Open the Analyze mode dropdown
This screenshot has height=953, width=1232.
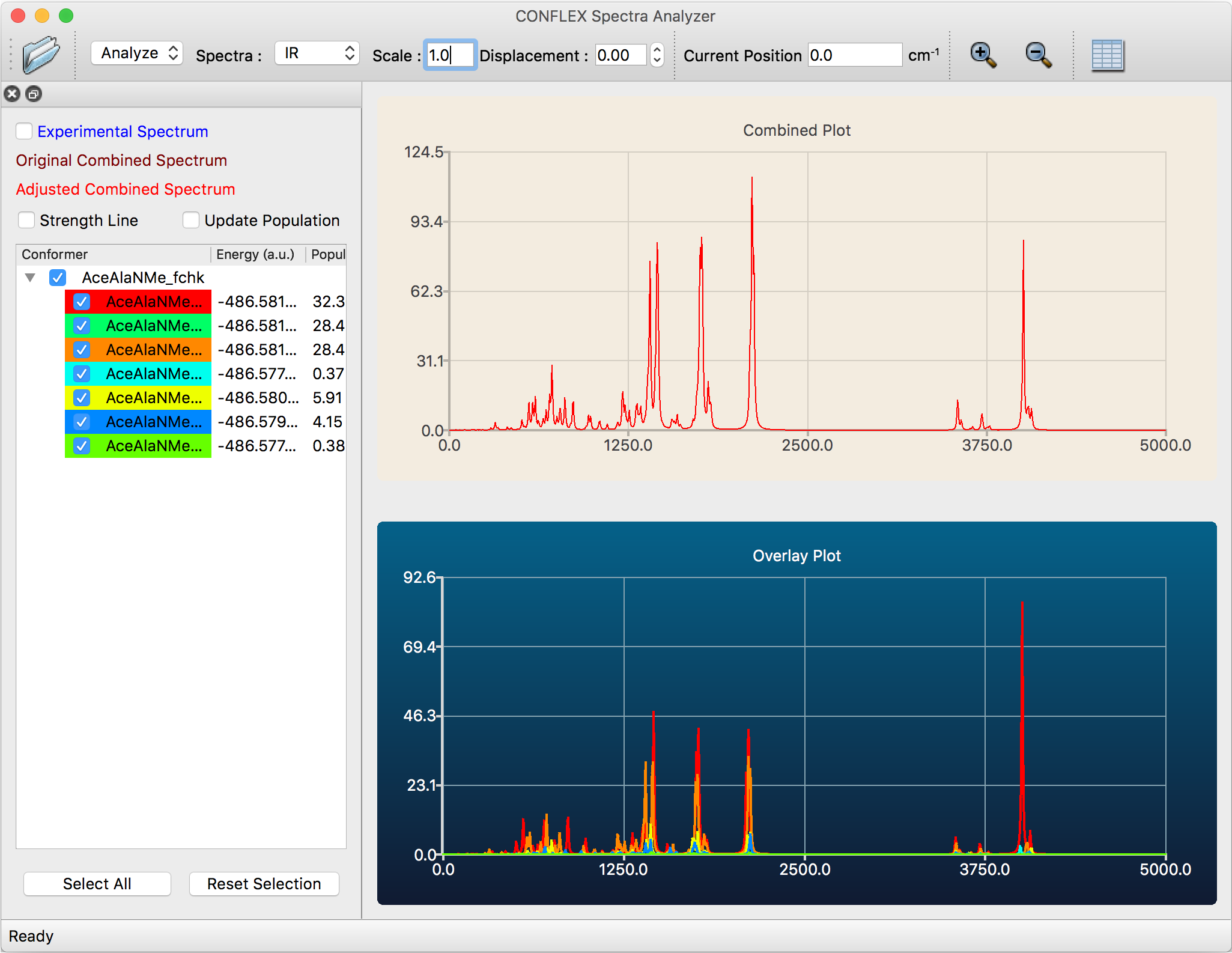(136, 53)
